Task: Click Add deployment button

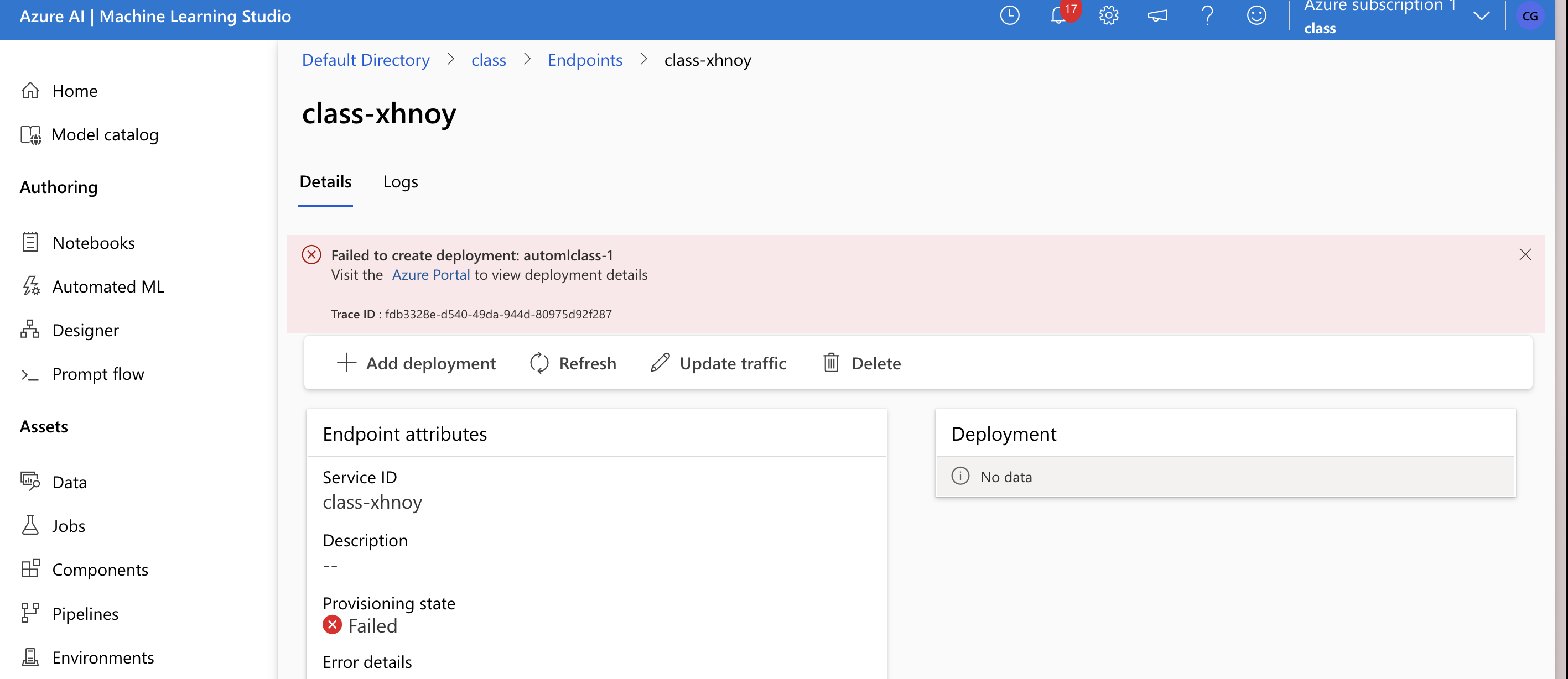Action: coord(417,363)
